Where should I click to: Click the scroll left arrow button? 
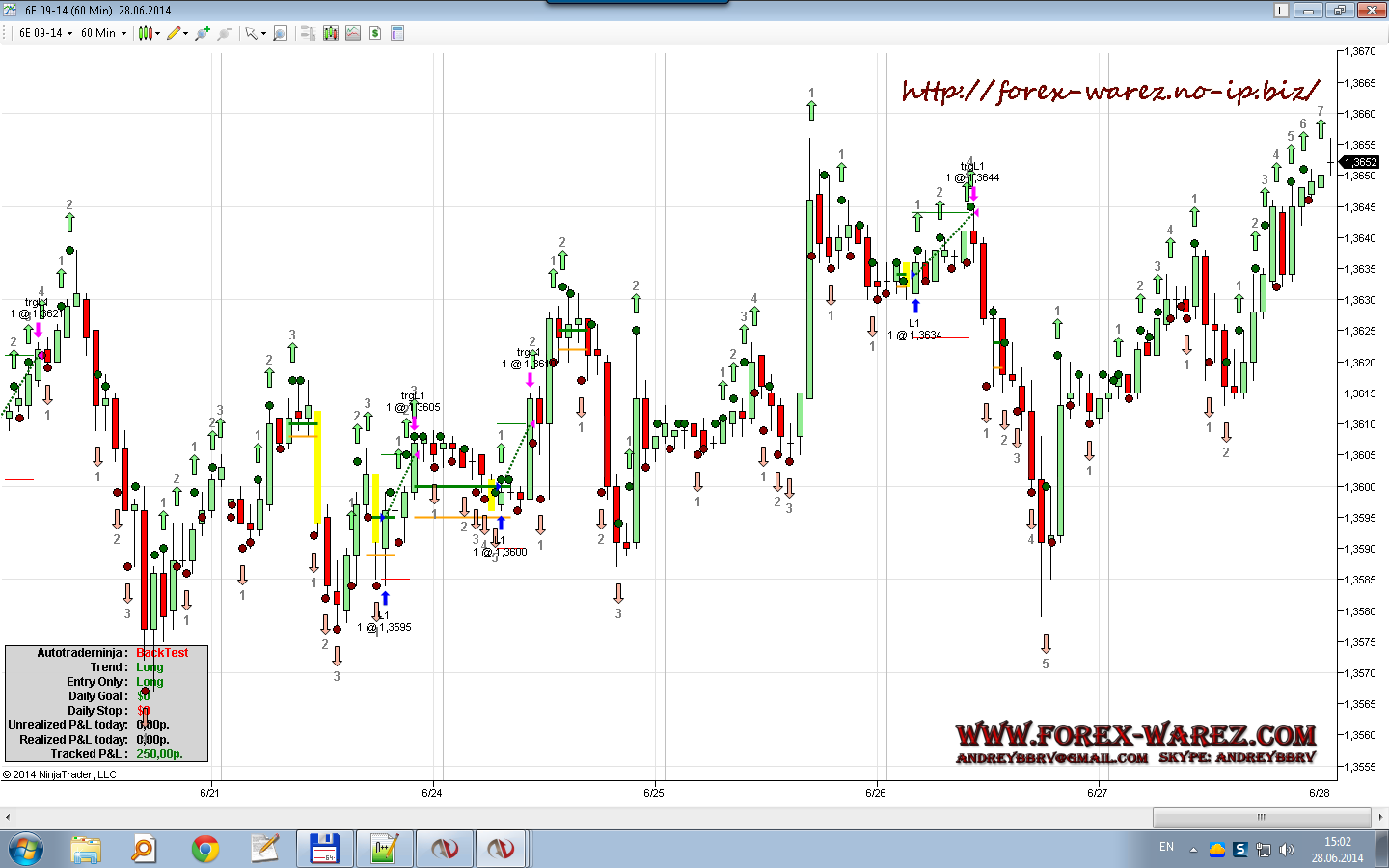(8, 817)
